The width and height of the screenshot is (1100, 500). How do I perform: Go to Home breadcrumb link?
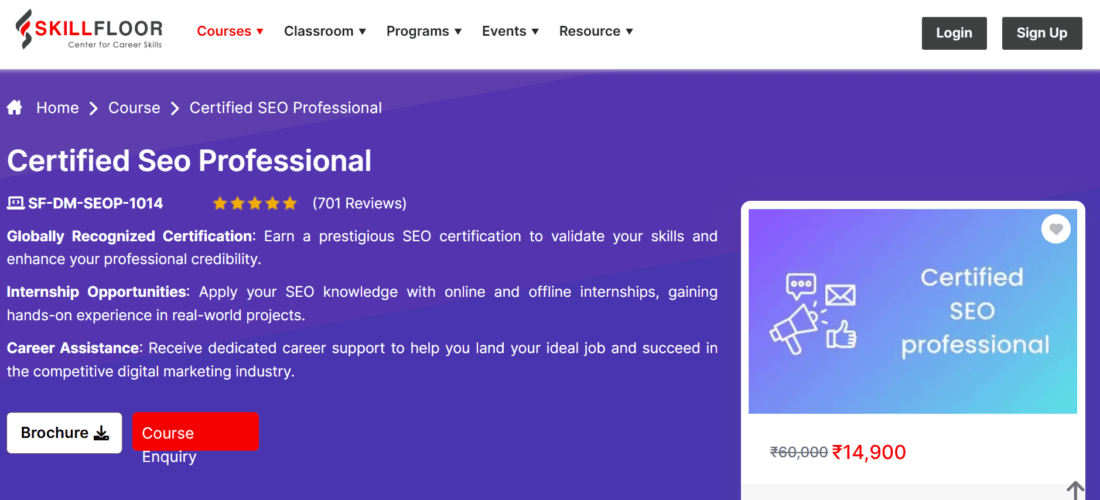(57, 108)
